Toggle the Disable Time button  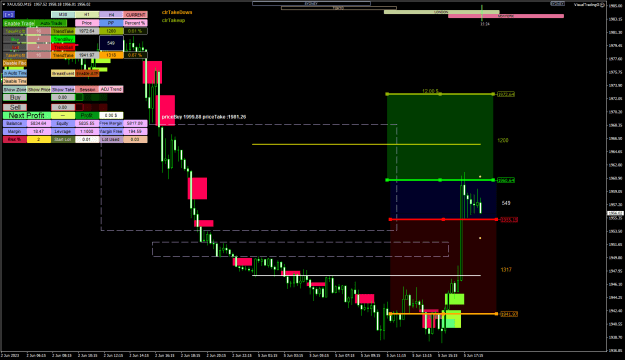[15, 81]
